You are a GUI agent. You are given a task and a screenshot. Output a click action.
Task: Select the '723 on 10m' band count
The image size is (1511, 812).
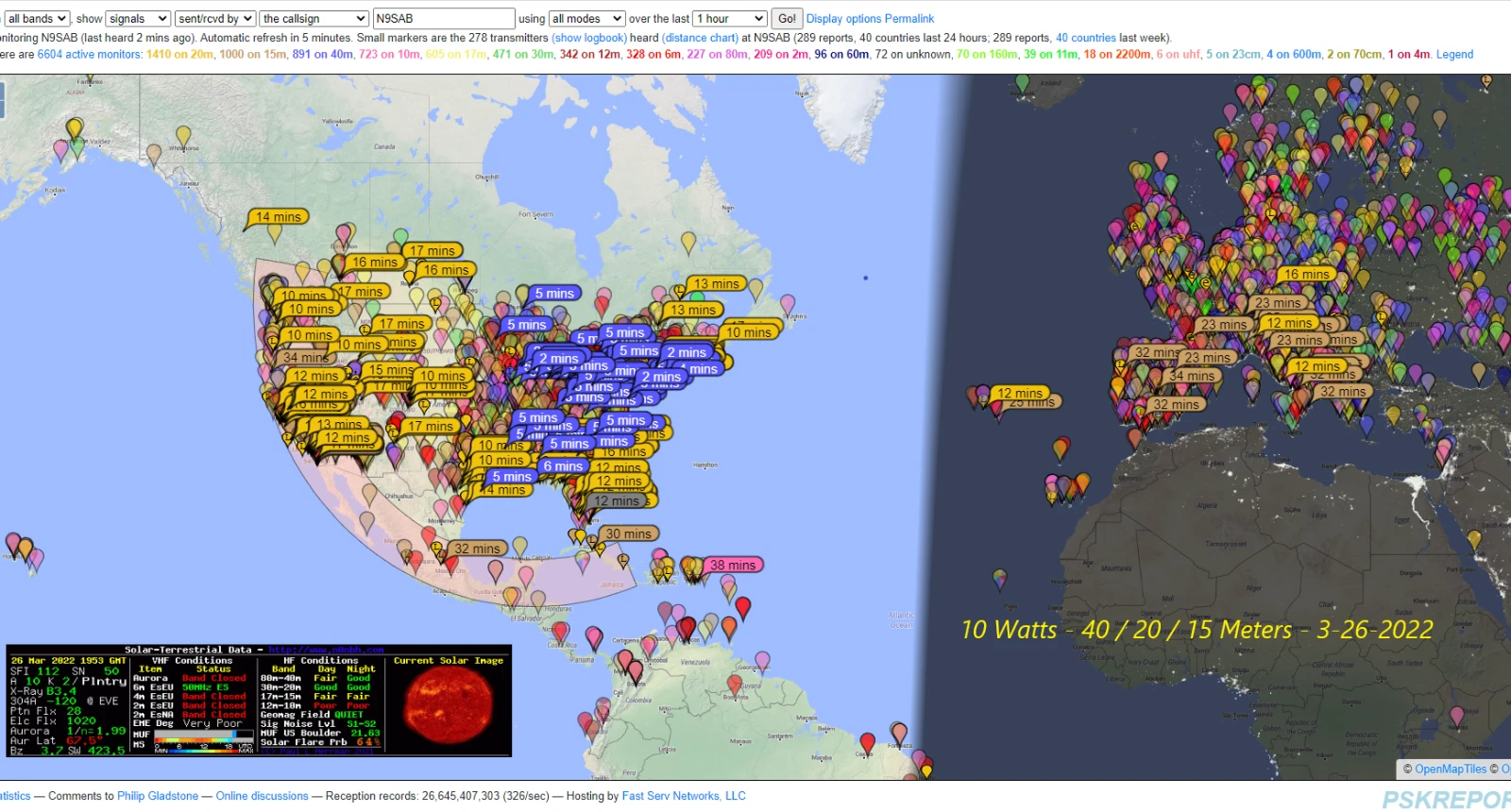(390, 55)
